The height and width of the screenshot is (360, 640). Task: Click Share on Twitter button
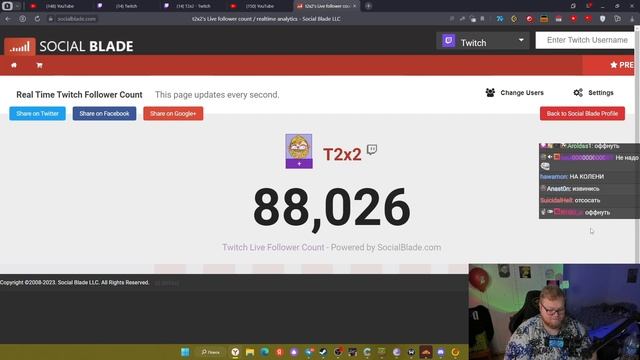pos(38,113)
